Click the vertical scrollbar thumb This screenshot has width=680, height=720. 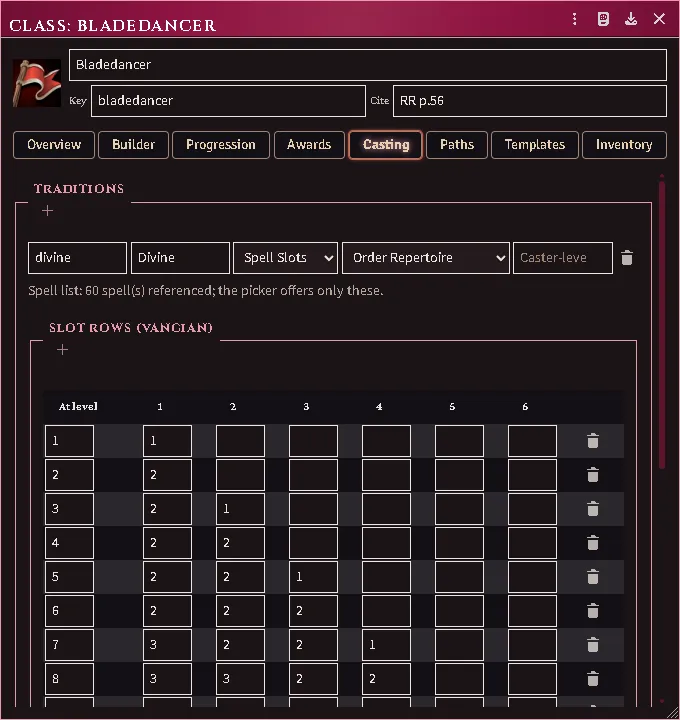[662, 325]
